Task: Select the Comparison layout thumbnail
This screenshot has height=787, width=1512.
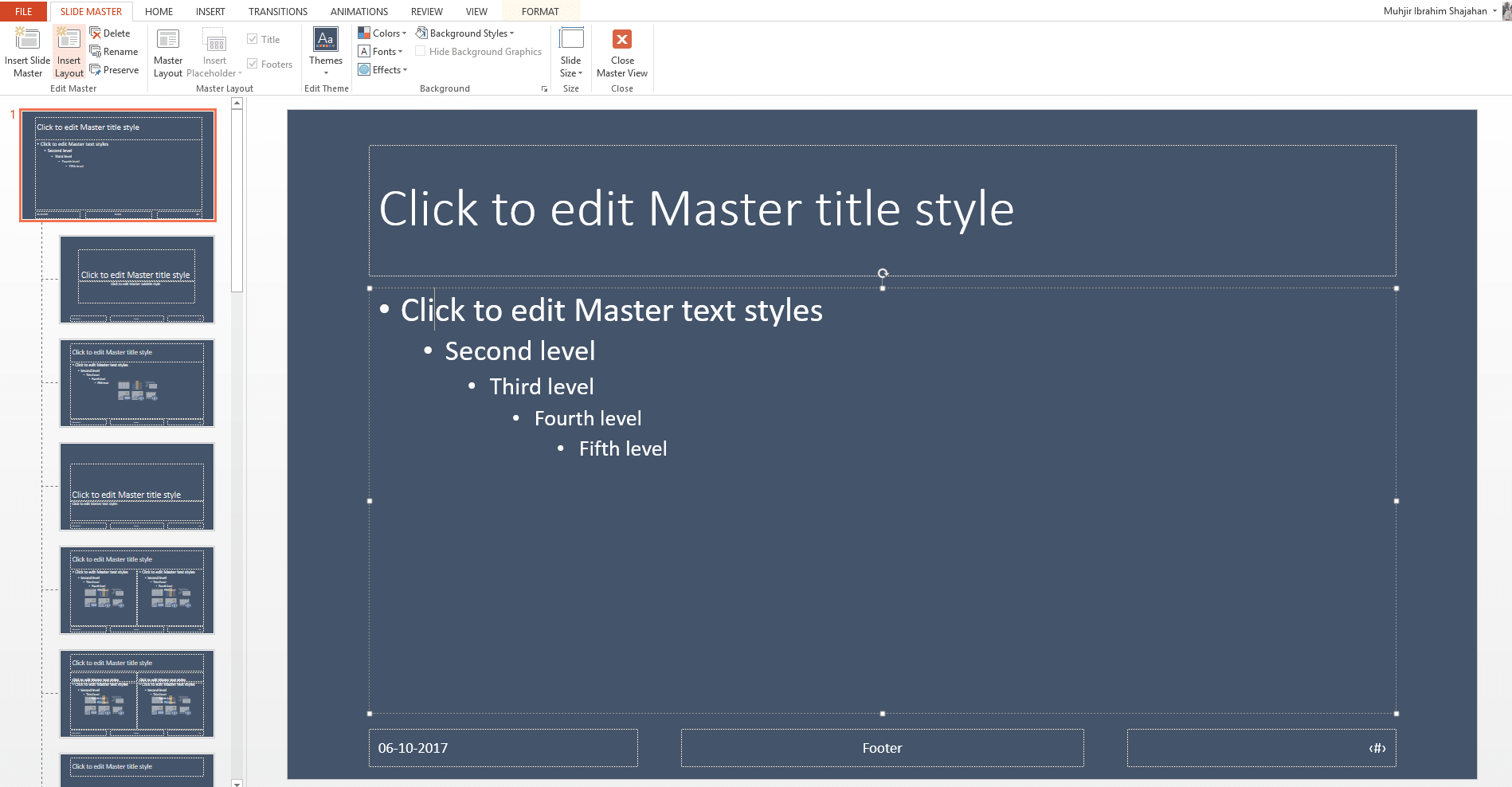Action: click(x=137, y=694)
